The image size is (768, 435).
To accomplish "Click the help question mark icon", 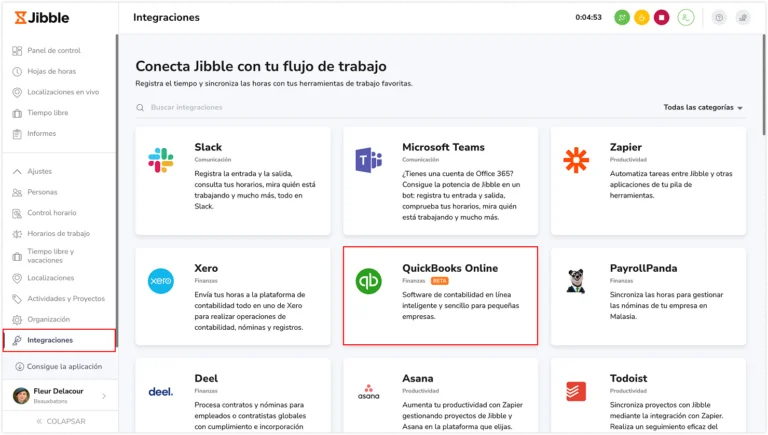I will [x=719, y=18].
